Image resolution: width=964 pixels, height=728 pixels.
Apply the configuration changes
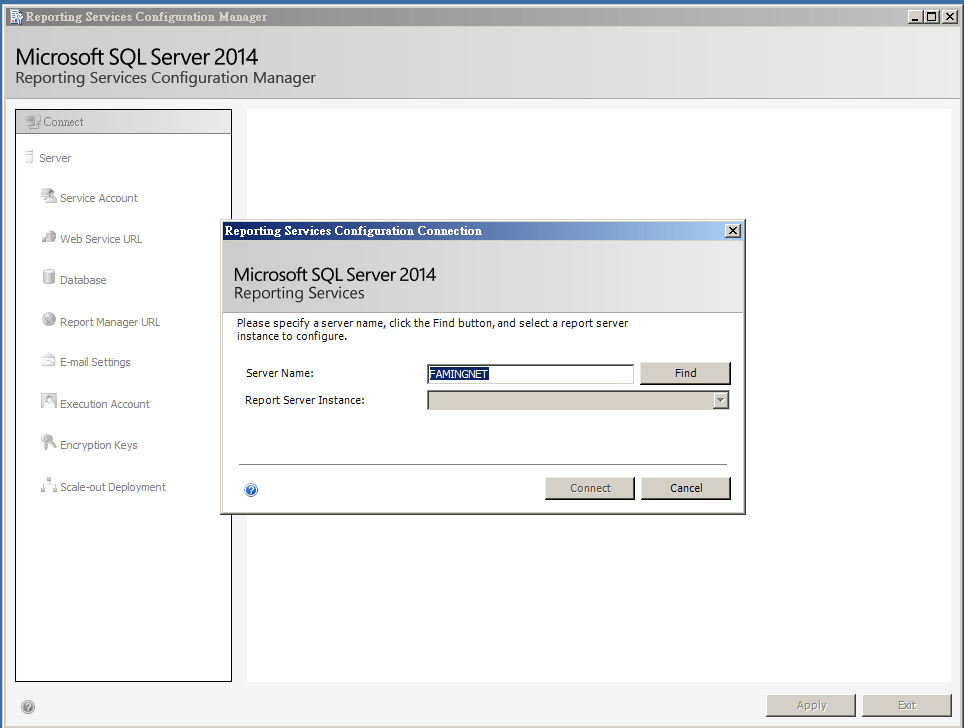point(810,704)
